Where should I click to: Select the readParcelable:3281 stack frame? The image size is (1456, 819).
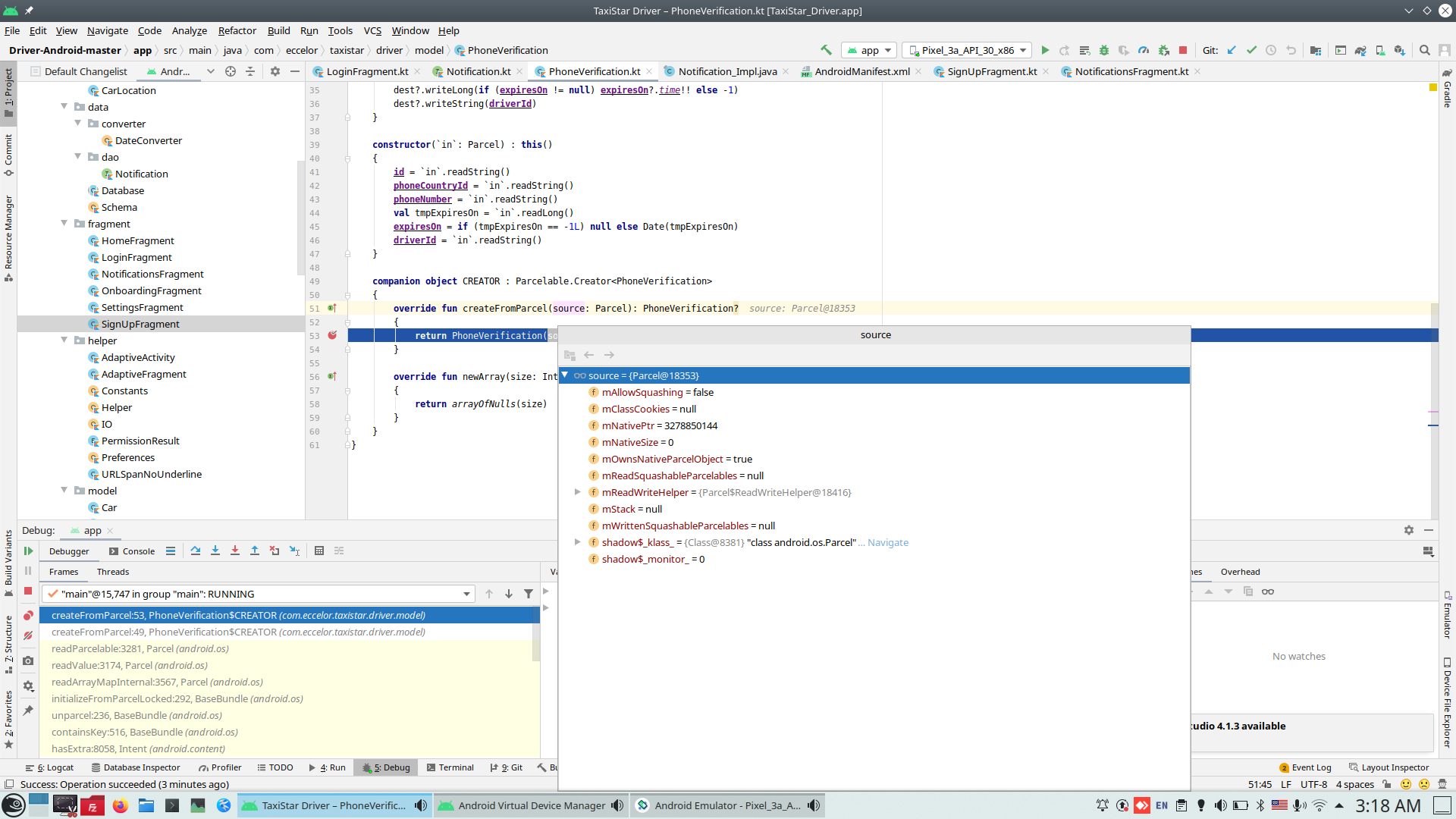point(140,649)
